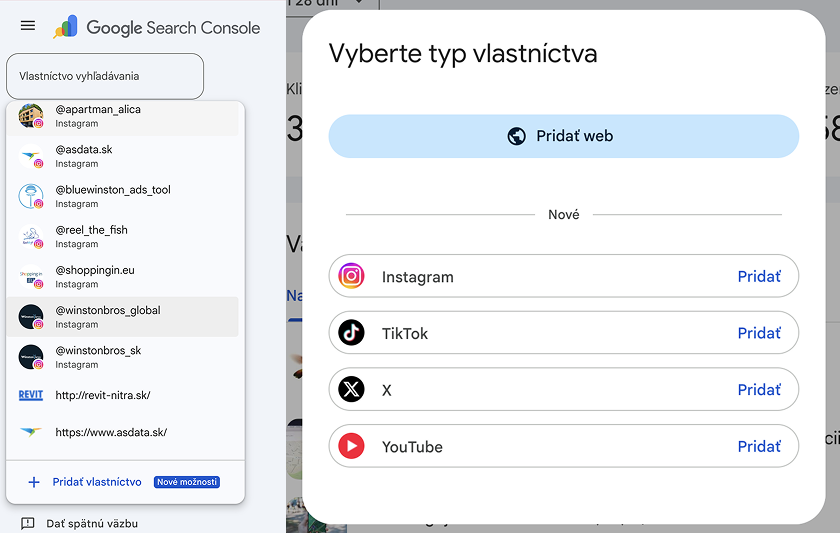
Task: Click the X logo icon
Action: tap(351, 389)
